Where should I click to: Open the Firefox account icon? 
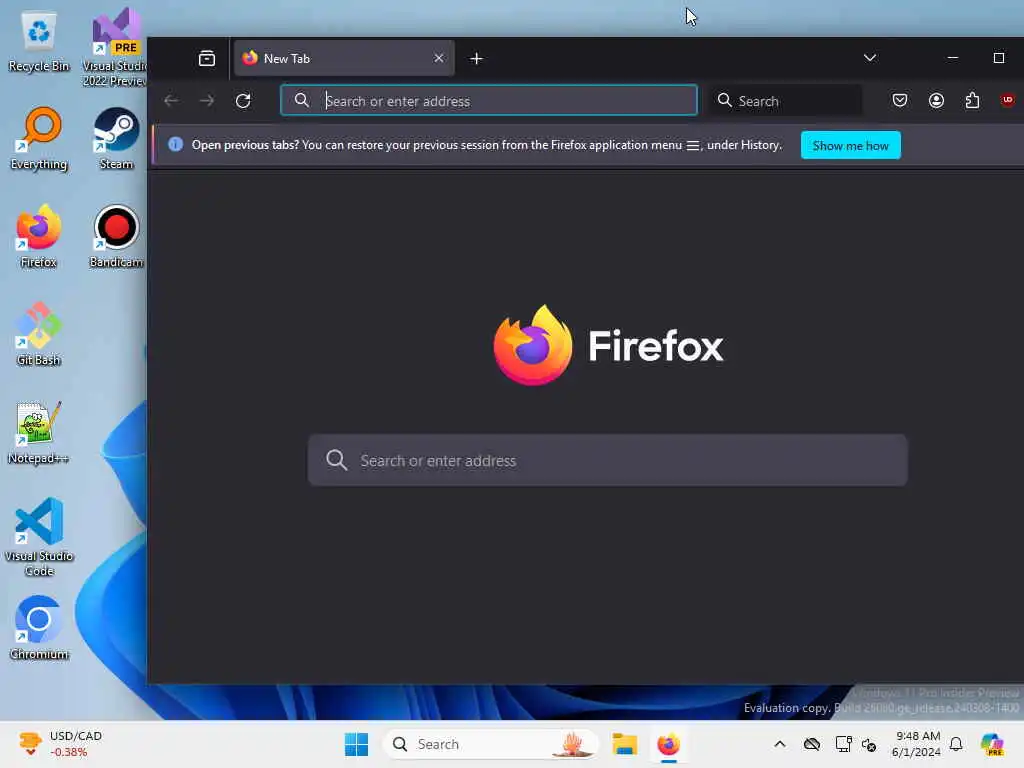[x=936, y=101]
